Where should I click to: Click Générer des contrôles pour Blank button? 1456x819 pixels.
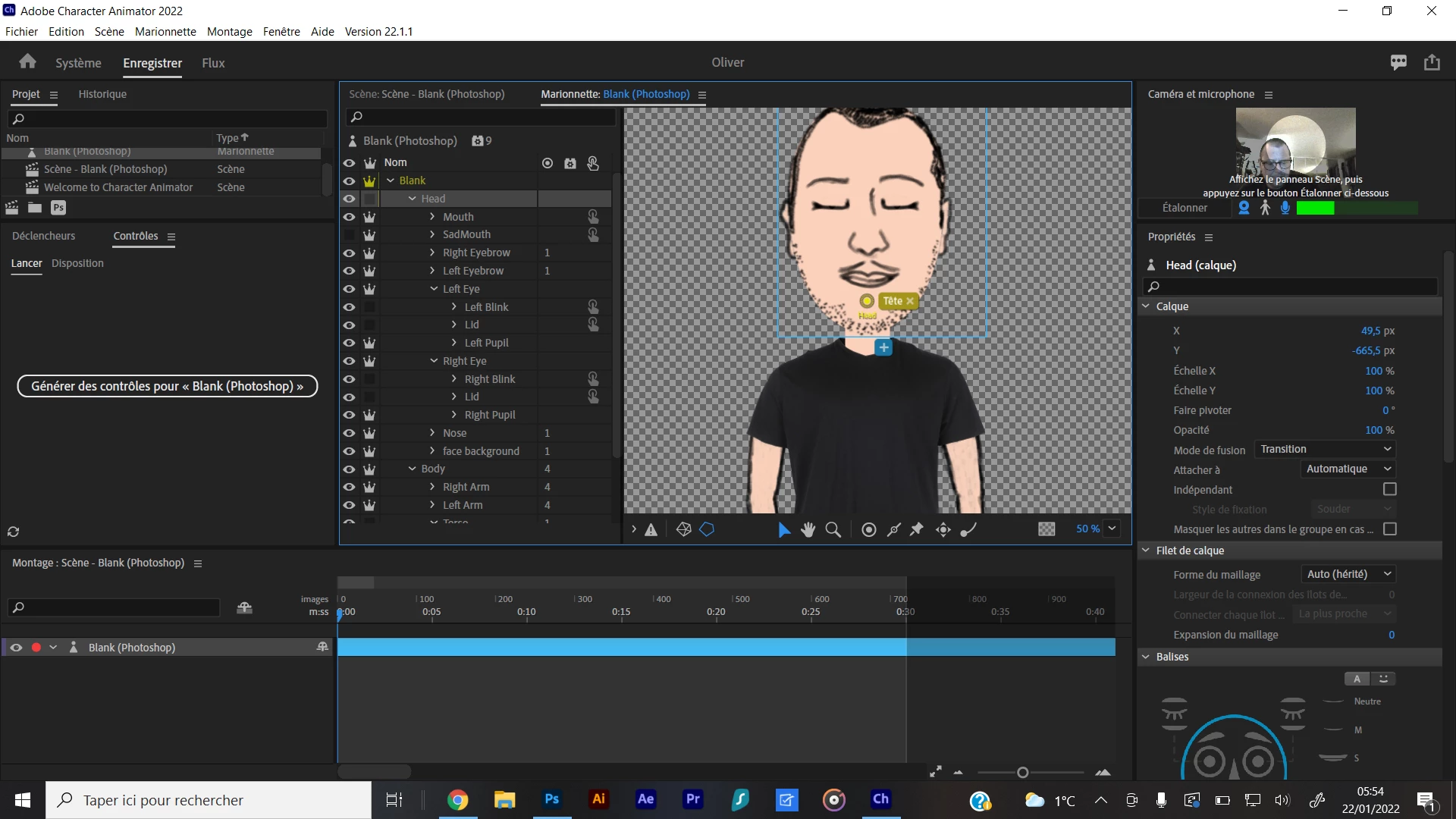(x=167, y=387)
